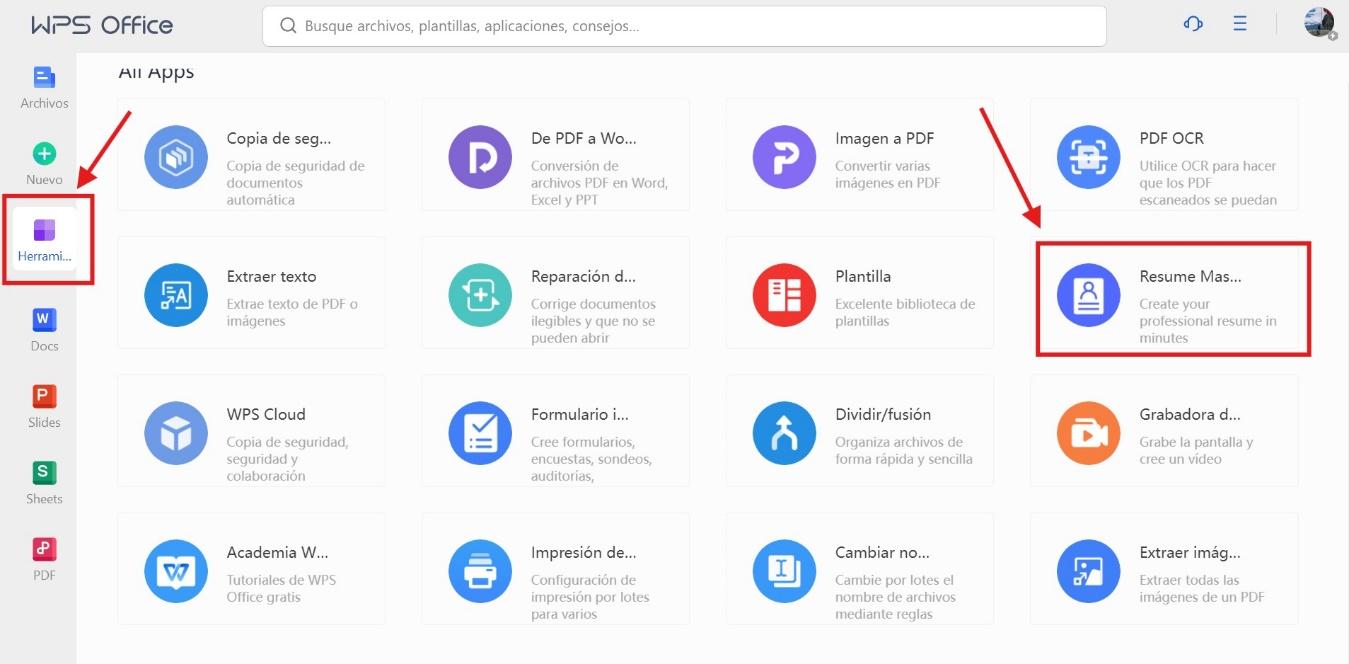The height and width of the screenshot is (664, 1349).
Task: Click the PDF OCR icon
Action: pyautogui.click(x=1089, y=157)
